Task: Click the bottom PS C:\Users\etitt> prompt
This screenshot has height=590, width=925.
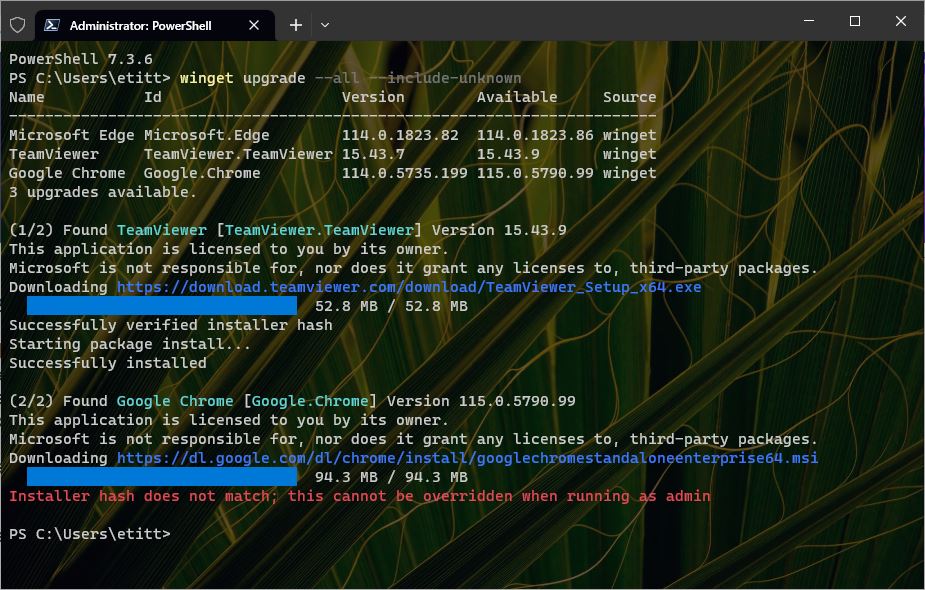Action: click(90, 534)
